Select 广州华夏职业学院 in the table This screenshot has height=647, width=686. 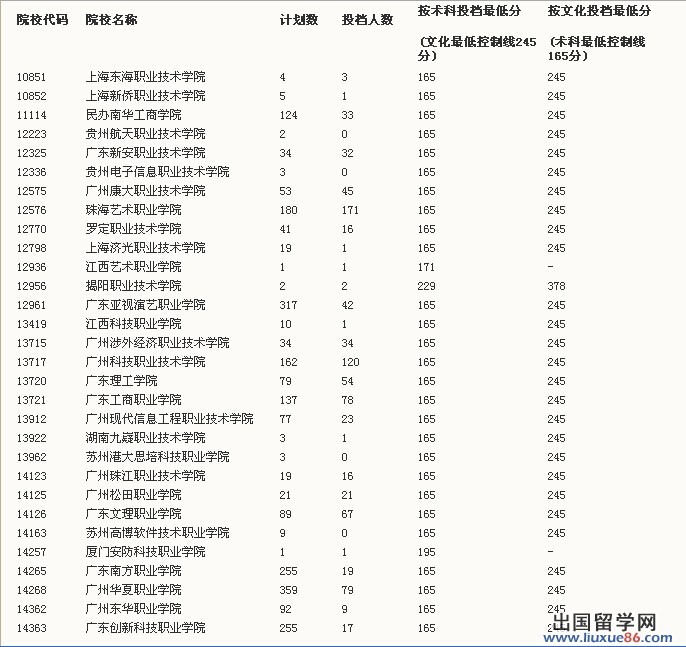[x=133, y=590]
